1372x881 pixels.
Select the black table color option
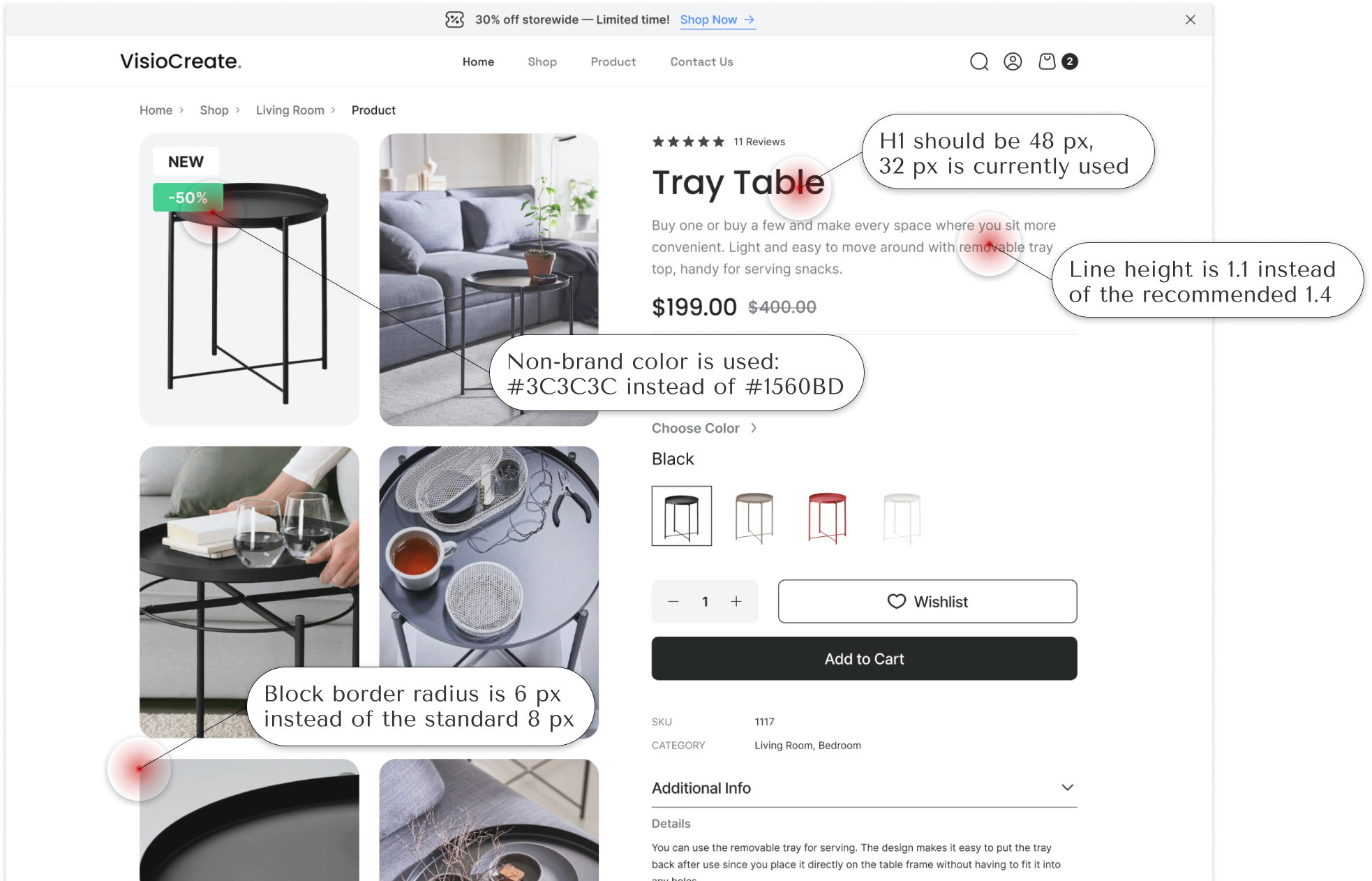tap(682, 516)
